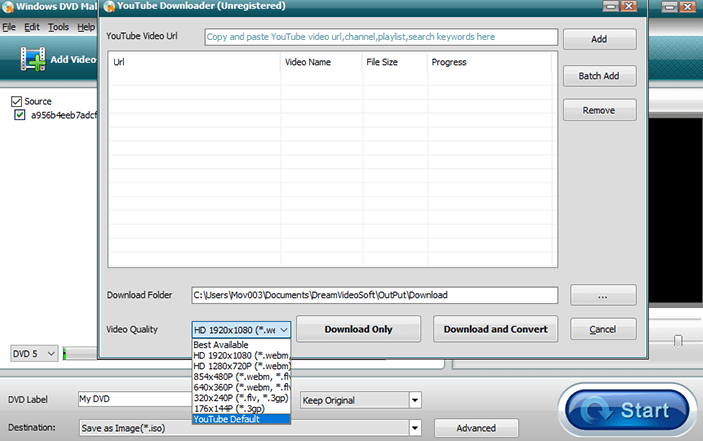Open the Destination Save as Image dropdown
This screenshot has height=441, width=703.
pyautogui.click(x=251, y=428)
